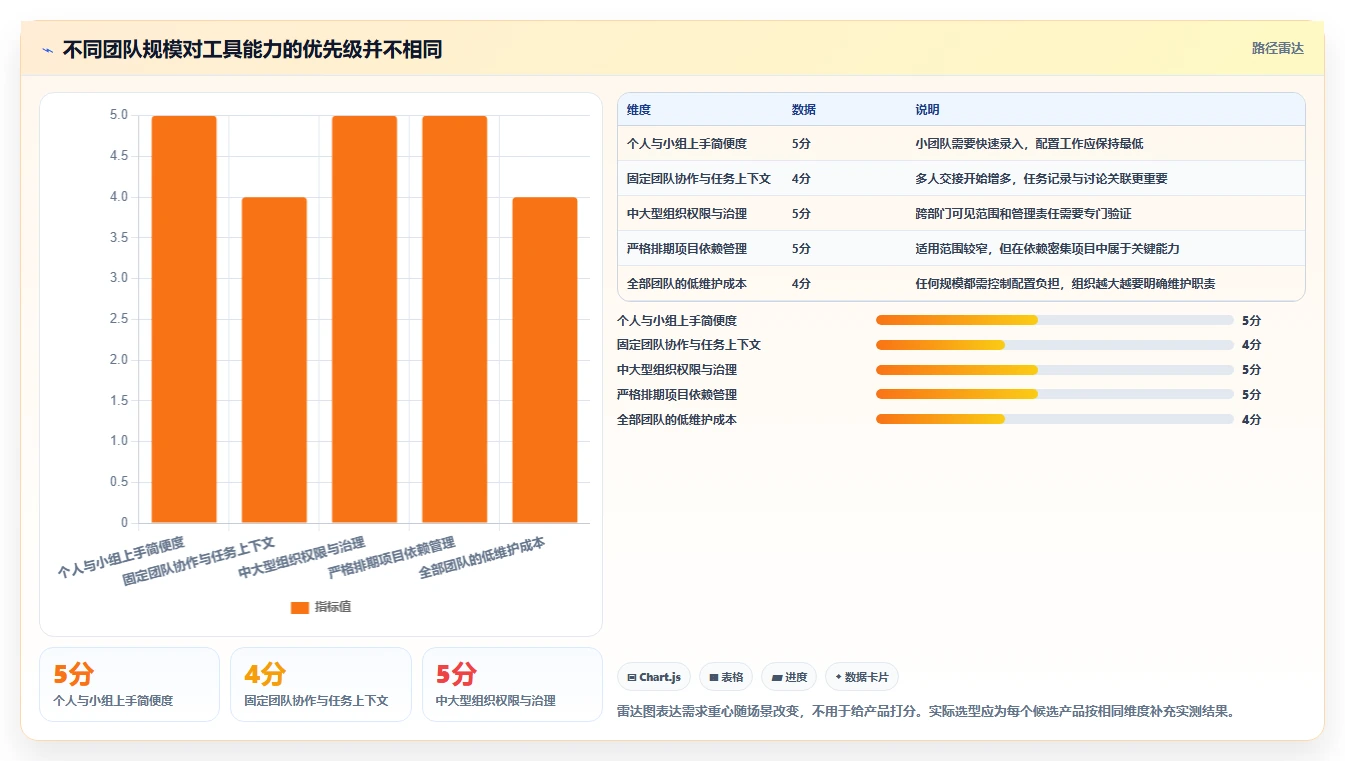Click the chart bar for 全部团队的低维护成本

[x=545, y=360]
